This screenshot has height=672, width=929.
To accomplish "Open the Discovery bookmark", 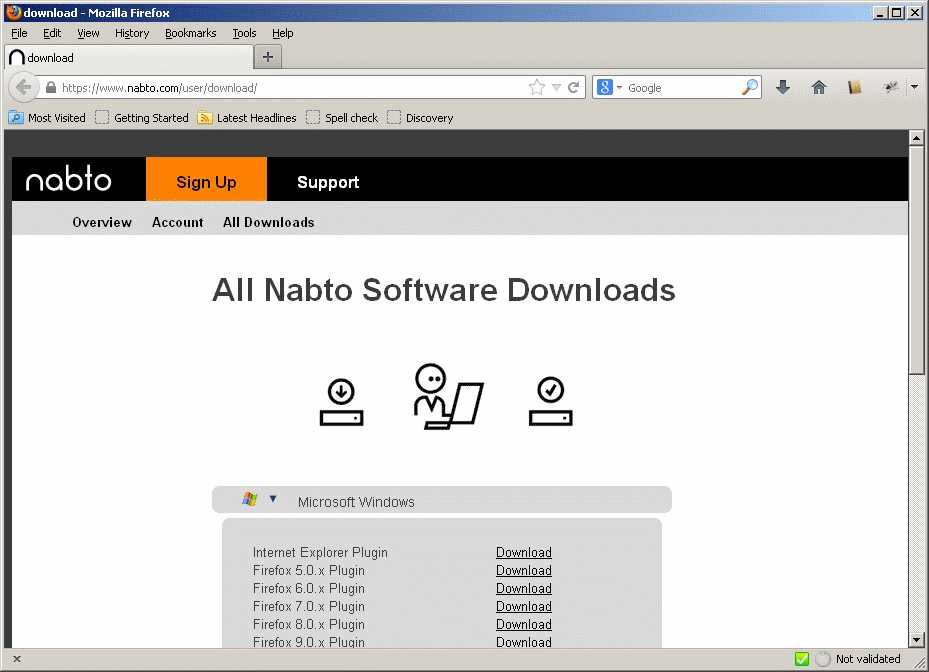I will coord(421,118).
